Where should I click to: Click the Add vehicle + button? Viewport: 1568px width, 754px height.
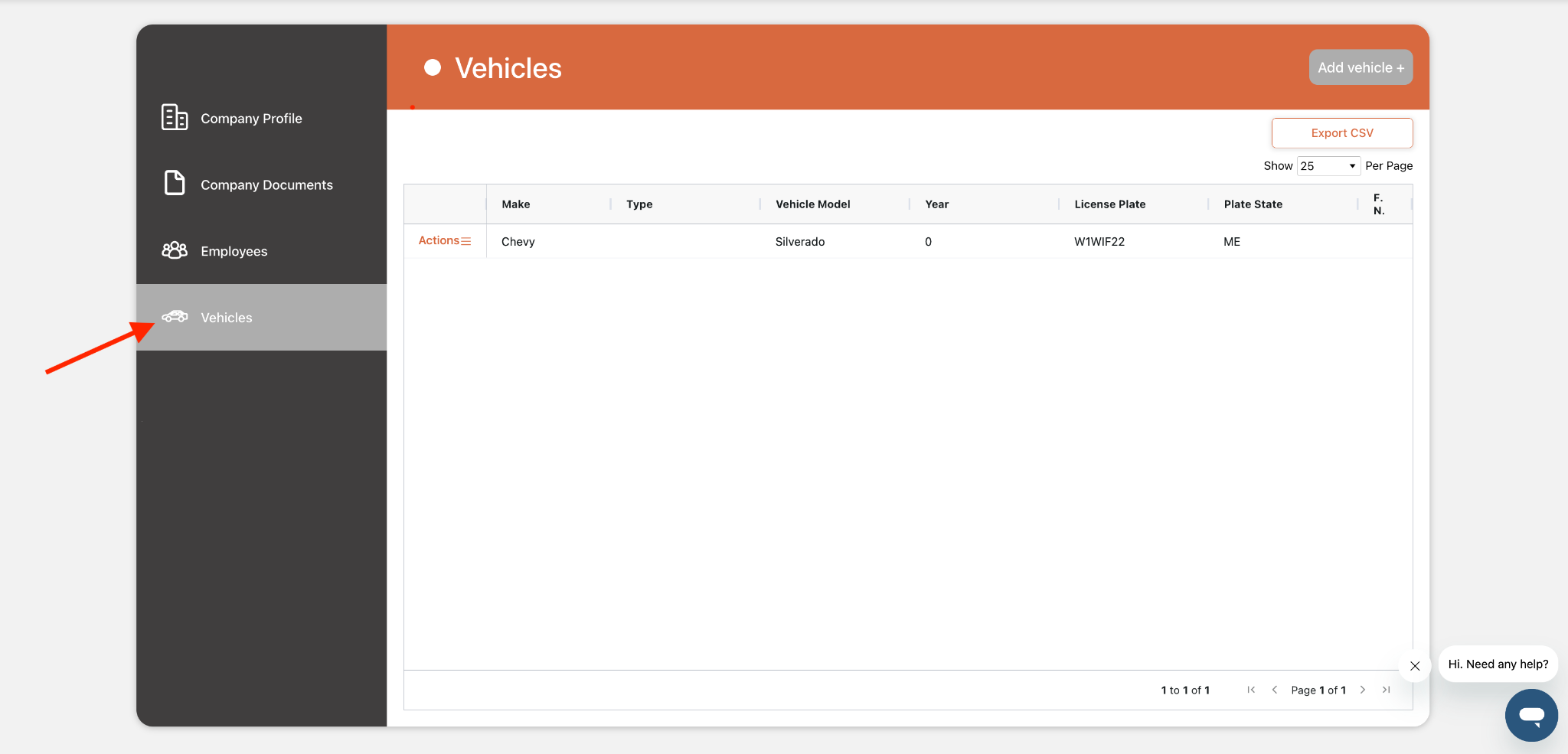[x=1361, y=67]
